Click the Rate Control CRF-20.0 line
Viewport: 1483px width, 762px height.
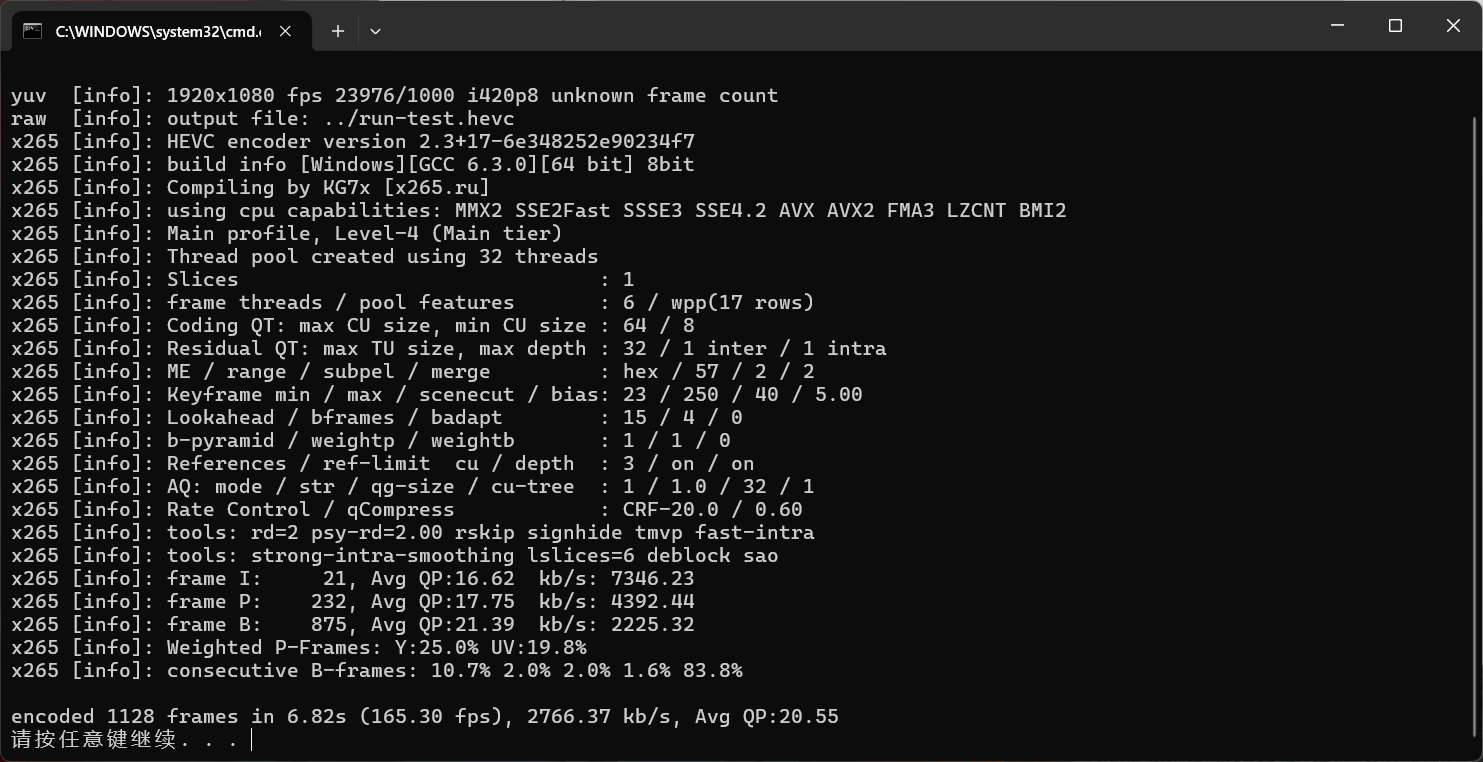pos(407,509)
